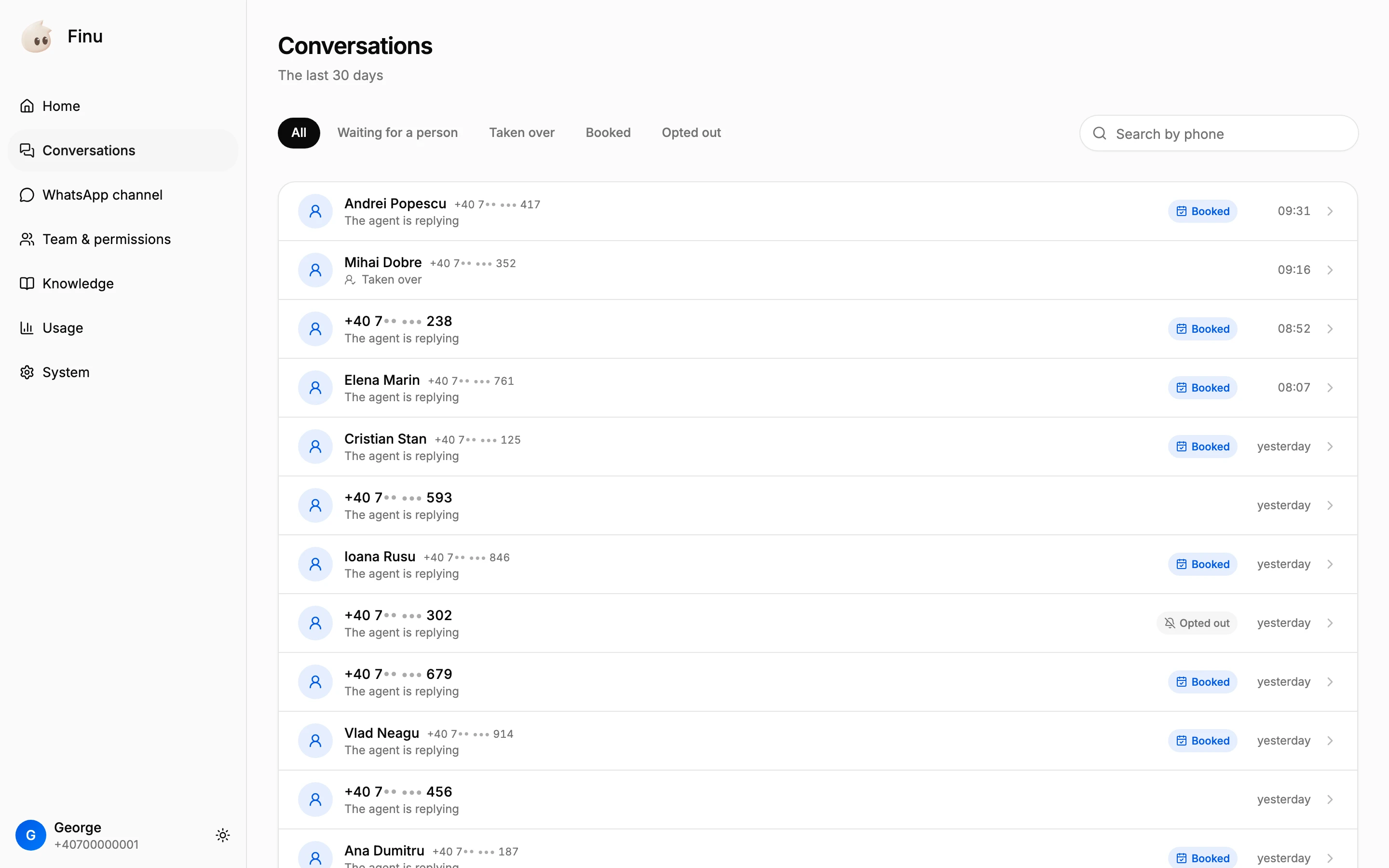
Task: Open the Knowledge book icon
Action: [x=27, y=284]
